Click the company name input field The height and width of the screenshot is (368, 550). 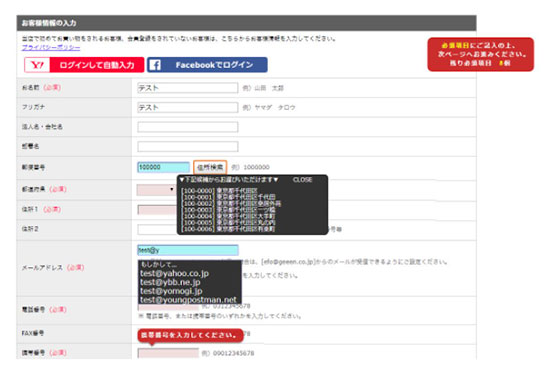pyautogui.click(x=188, y=127)
